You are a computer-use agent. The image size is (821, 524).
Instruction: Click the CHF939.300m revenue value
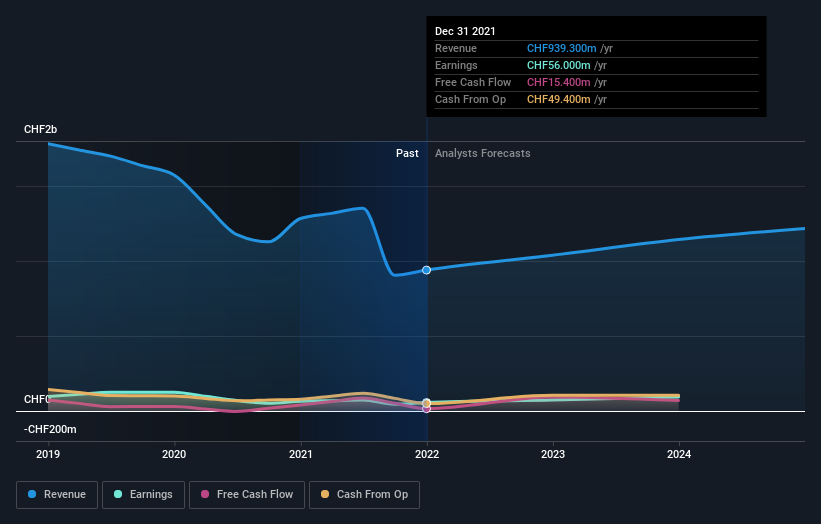(561, 48)
